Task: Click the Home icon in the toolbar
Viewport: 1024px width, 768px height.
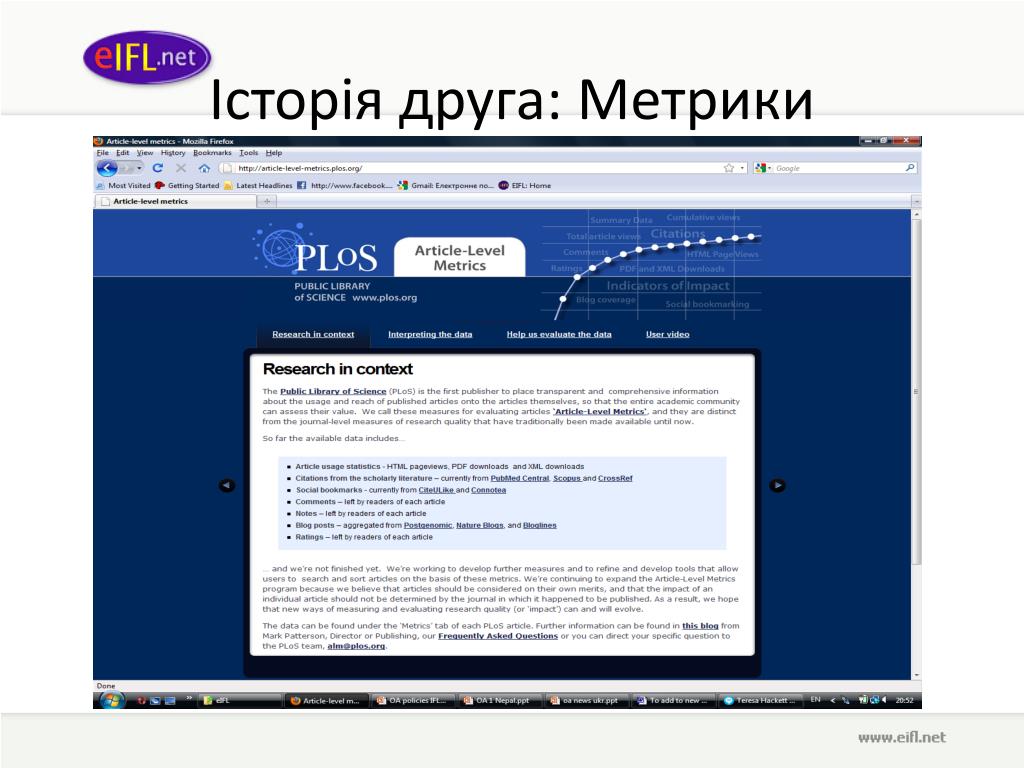Action: coord(204,168)
